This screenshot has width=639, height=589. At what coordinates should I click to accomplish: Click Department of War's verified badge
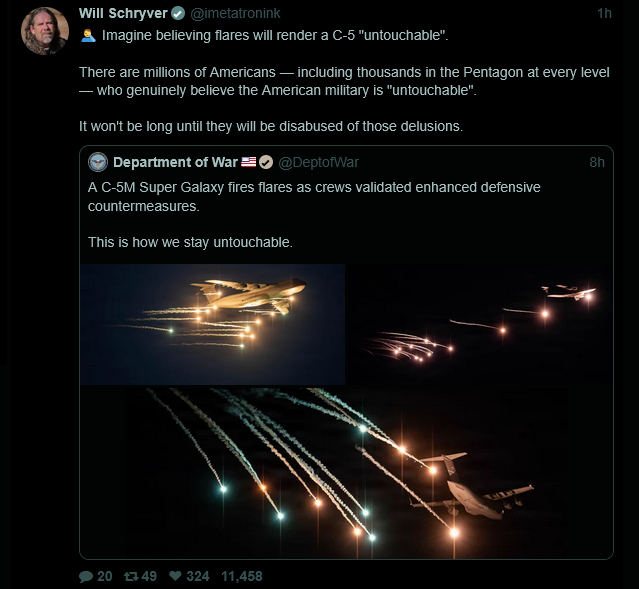click(x=266, y=162)
